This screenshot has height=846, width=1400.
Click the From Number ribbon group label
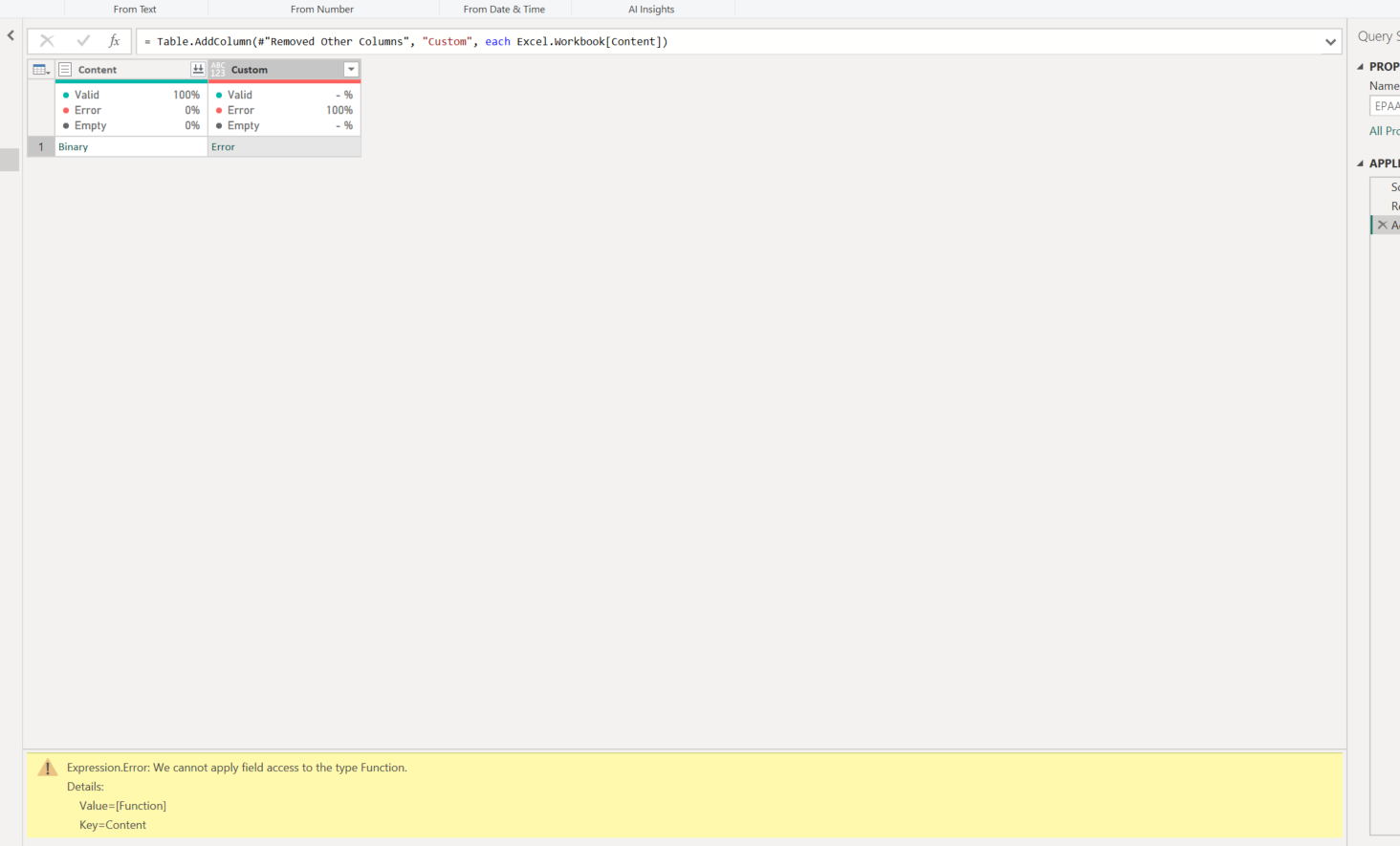(x=322, y=10)
